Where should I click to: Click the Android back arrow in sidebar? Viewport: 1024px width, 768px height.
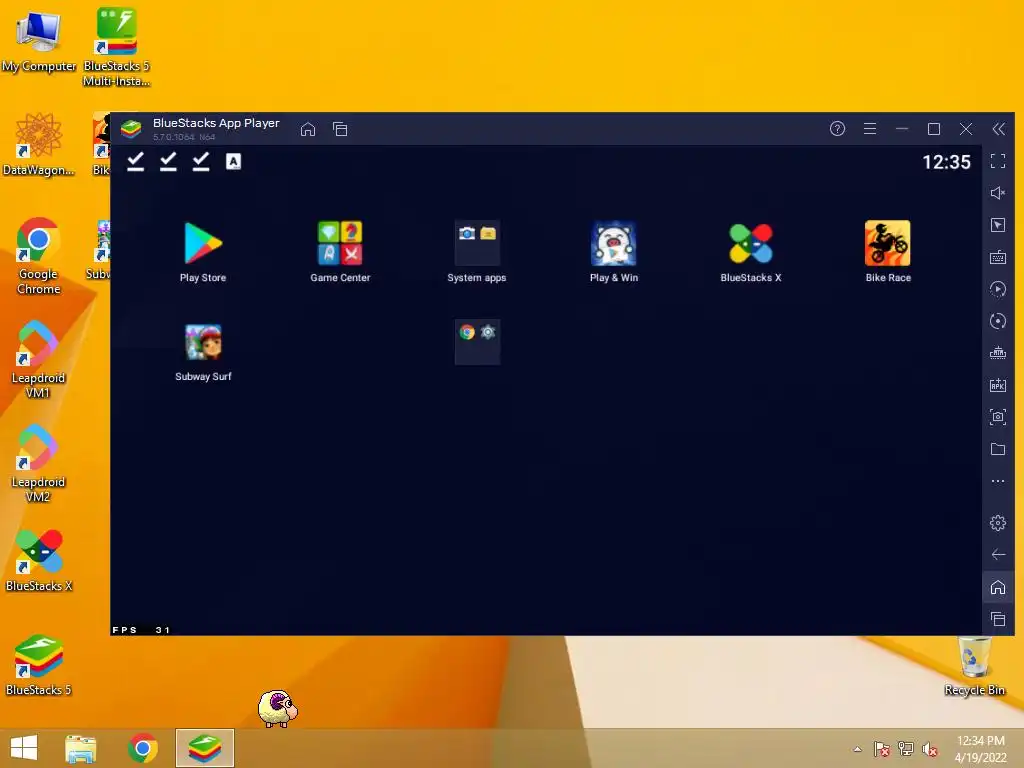click(x=998, y=554)
